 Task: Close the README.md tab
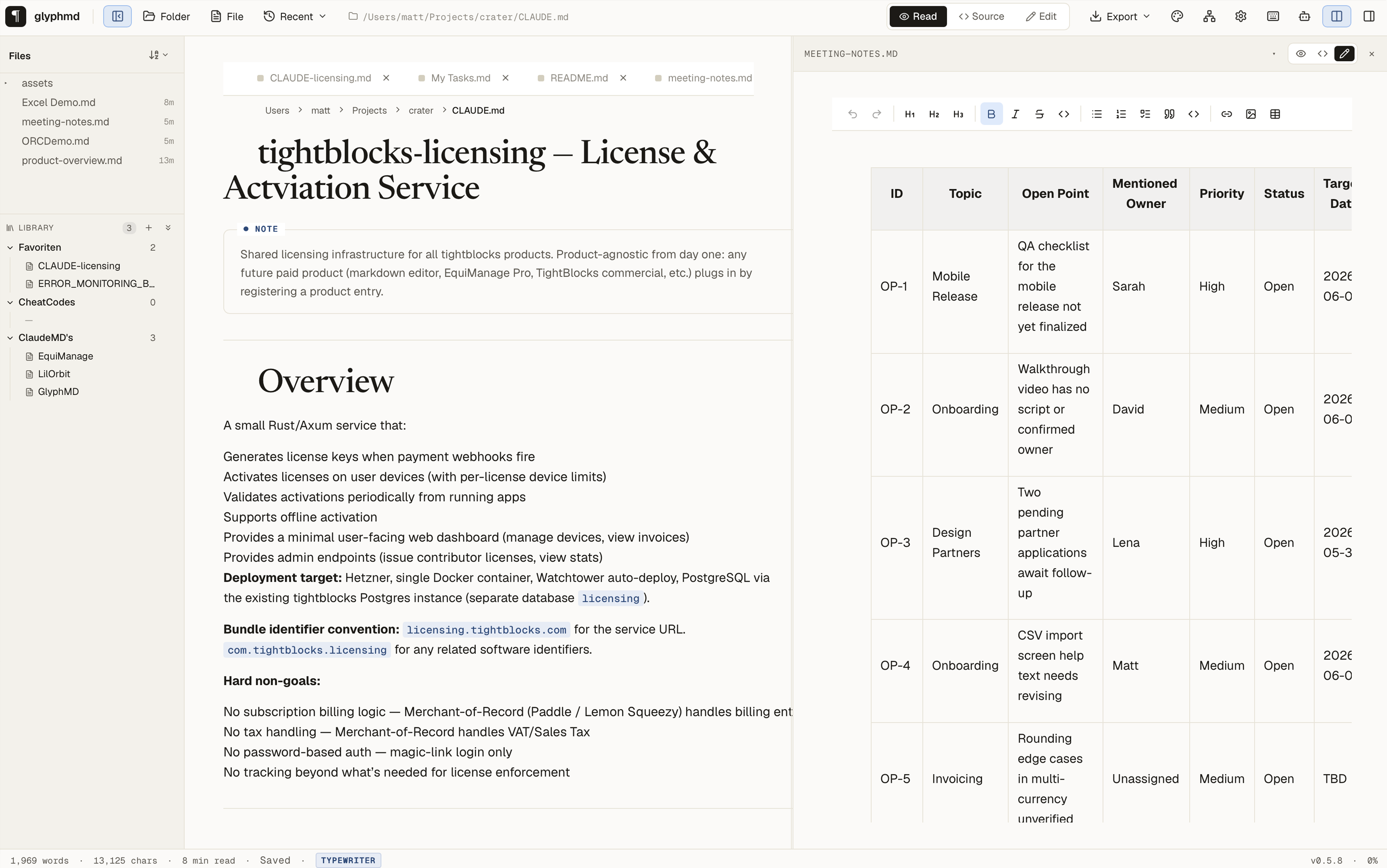[x=623, y=78]
